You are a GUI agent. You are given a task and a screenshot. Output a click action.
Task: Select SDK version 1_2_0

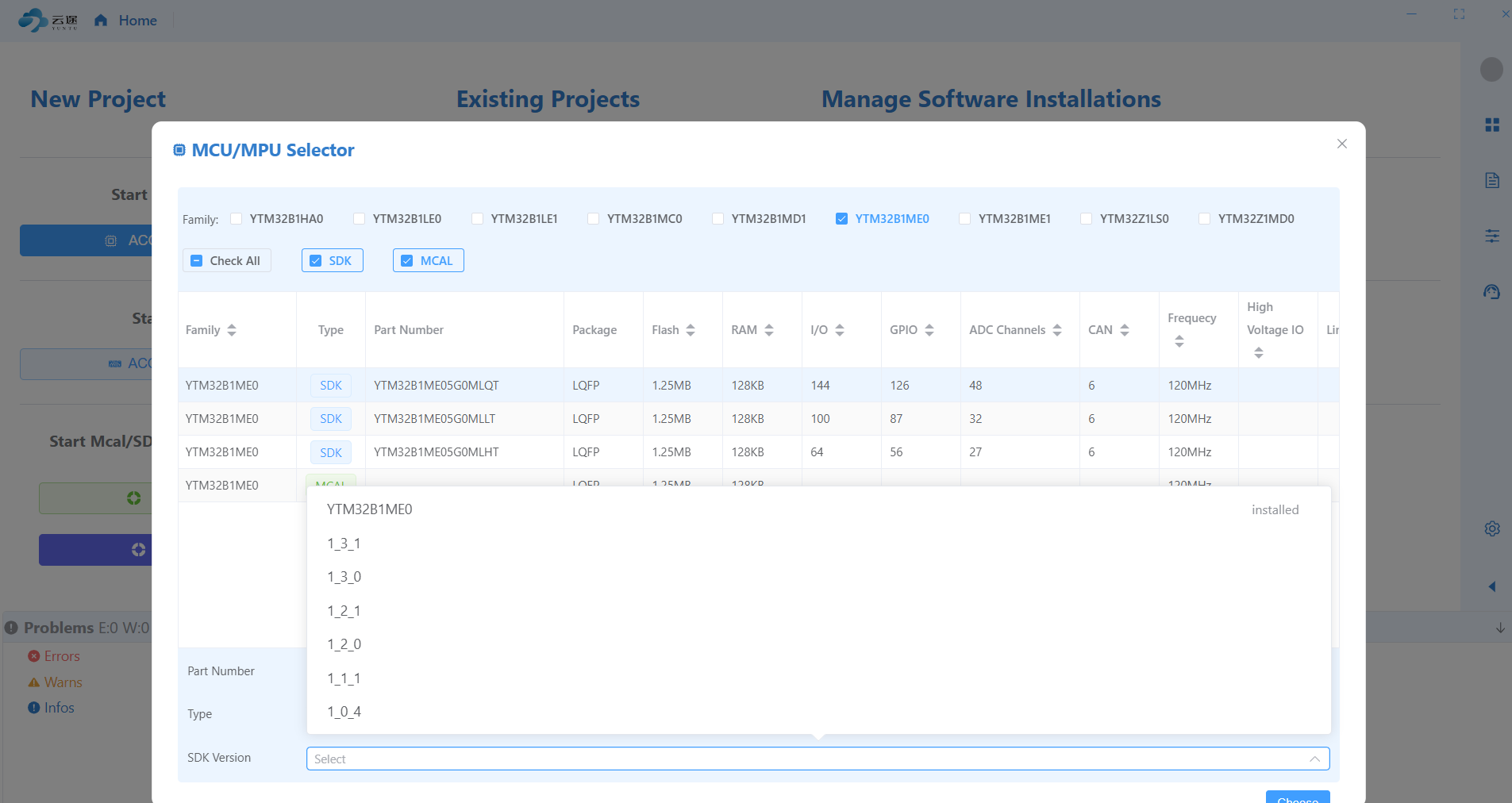[x=818, y=644]
